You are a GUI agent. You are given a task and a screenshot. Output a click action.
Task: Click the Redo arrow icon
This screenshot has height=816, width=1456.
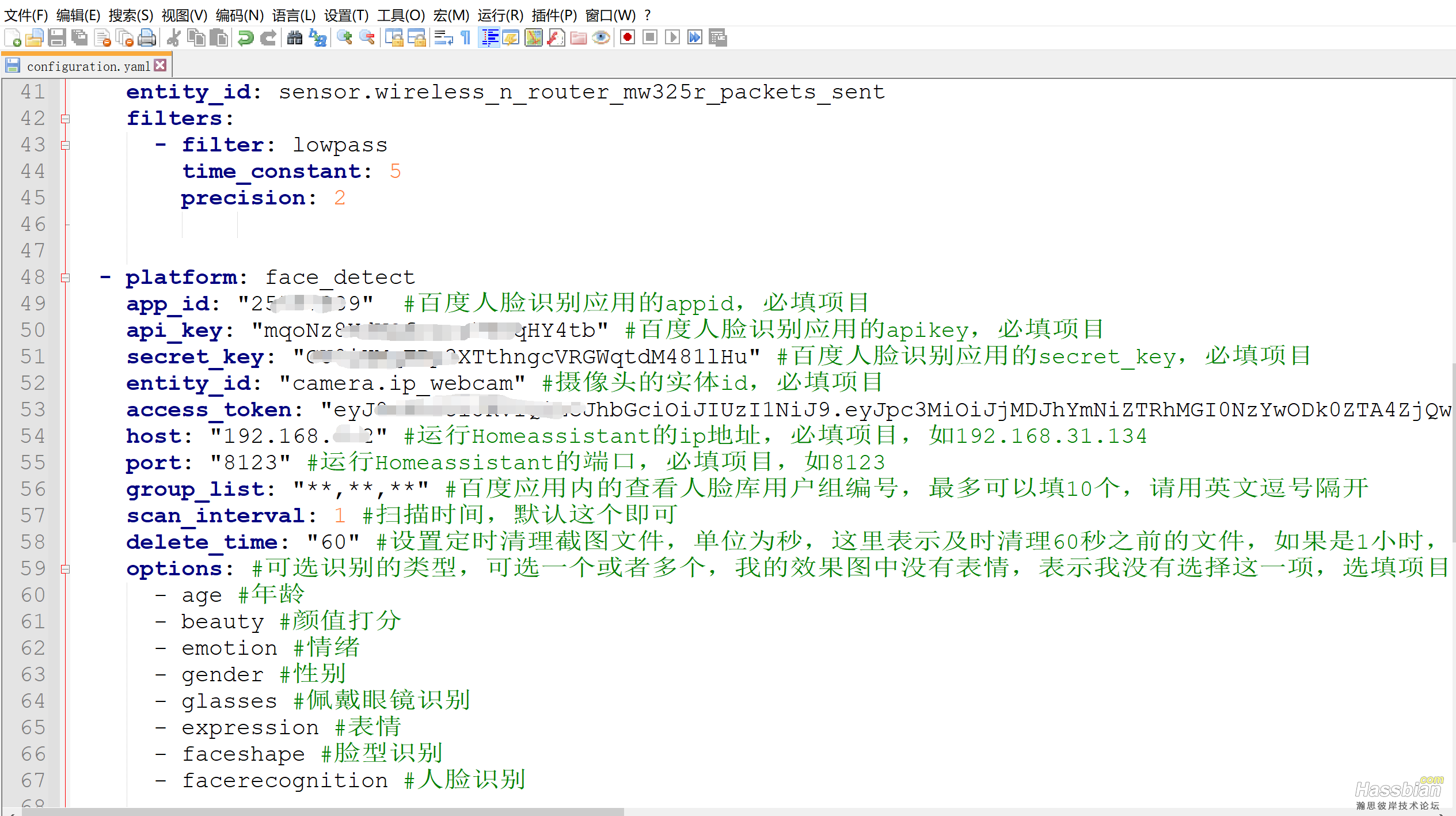coord(268,38)
